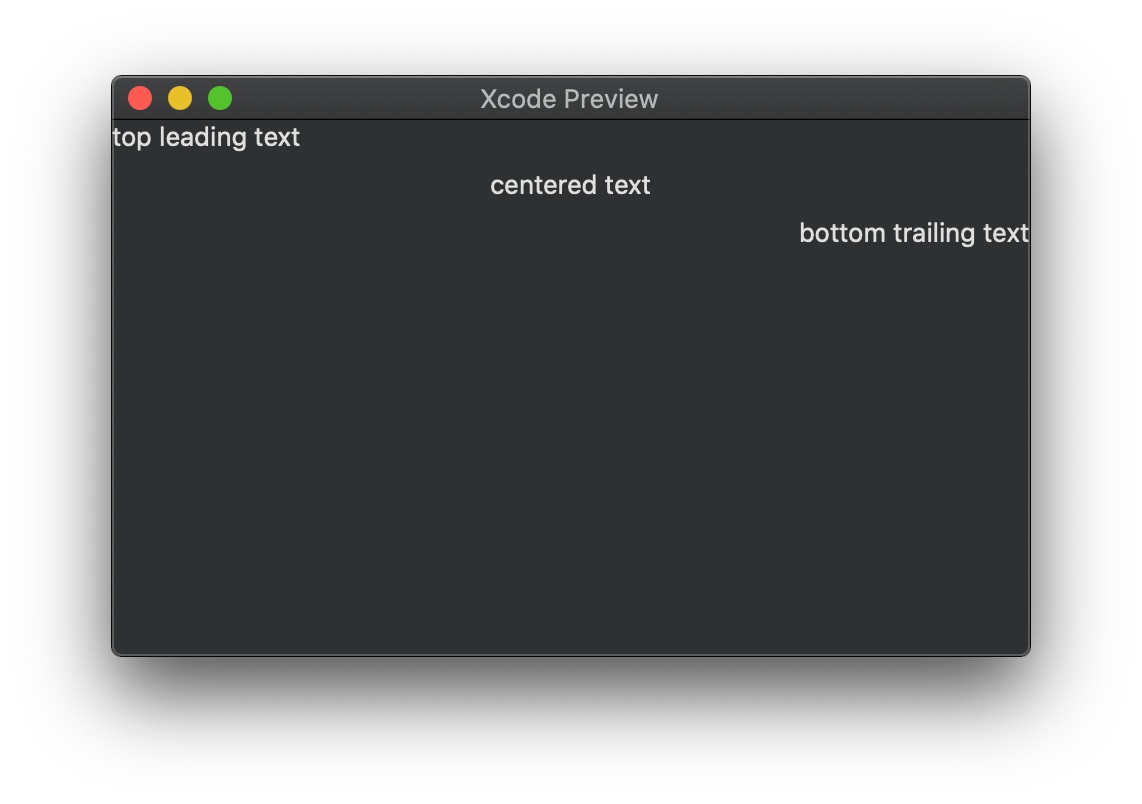The width and height of the screenshot is (1142, 804).
Task: Click the word 'top' in the leading label
Action: tap(131, 137)
